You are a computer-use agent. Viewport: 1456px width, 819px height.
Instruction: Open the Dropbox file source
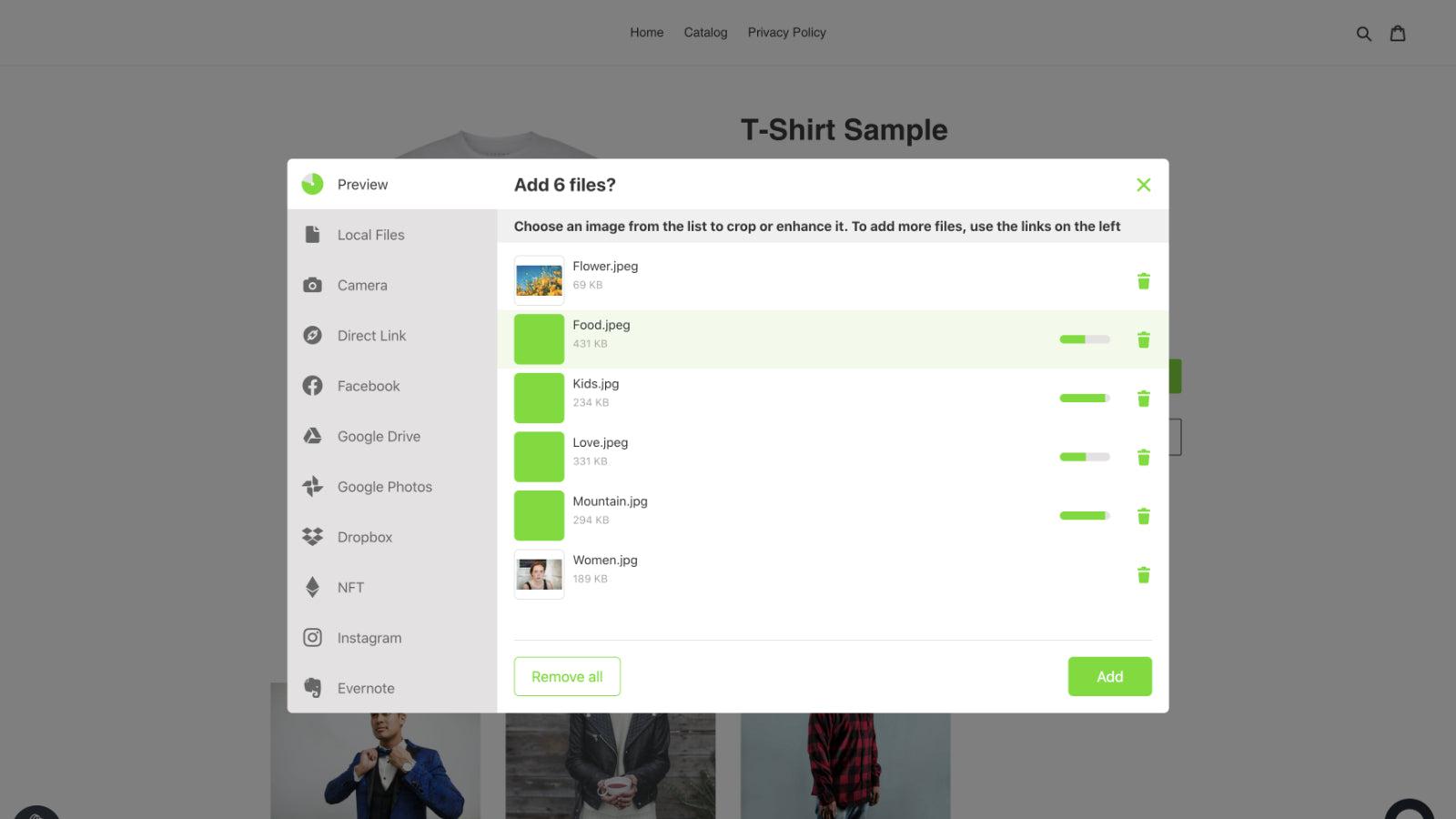click(x=364, y=537)
